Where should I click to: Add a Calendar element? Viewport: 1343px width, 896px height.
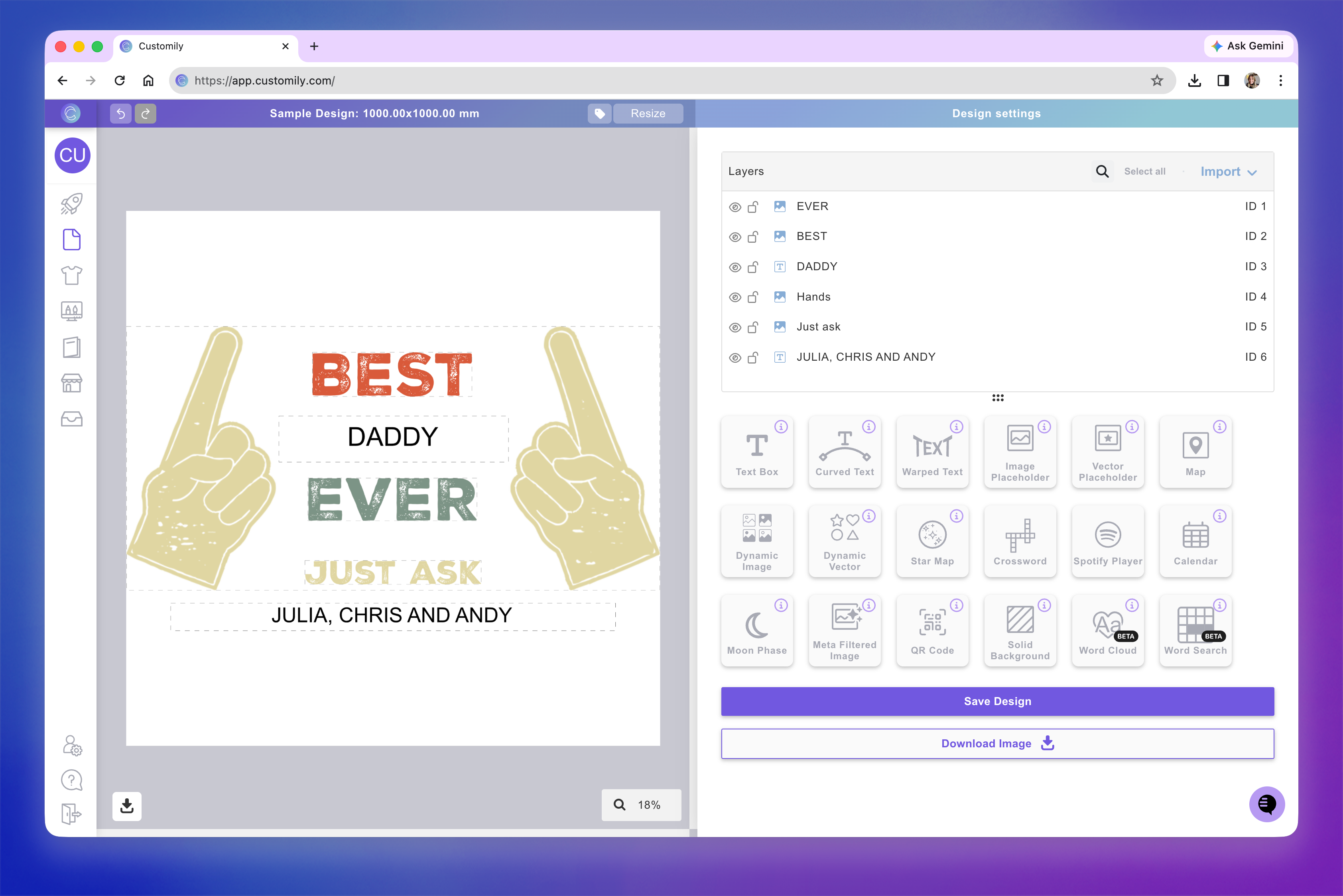[1195, 541]
